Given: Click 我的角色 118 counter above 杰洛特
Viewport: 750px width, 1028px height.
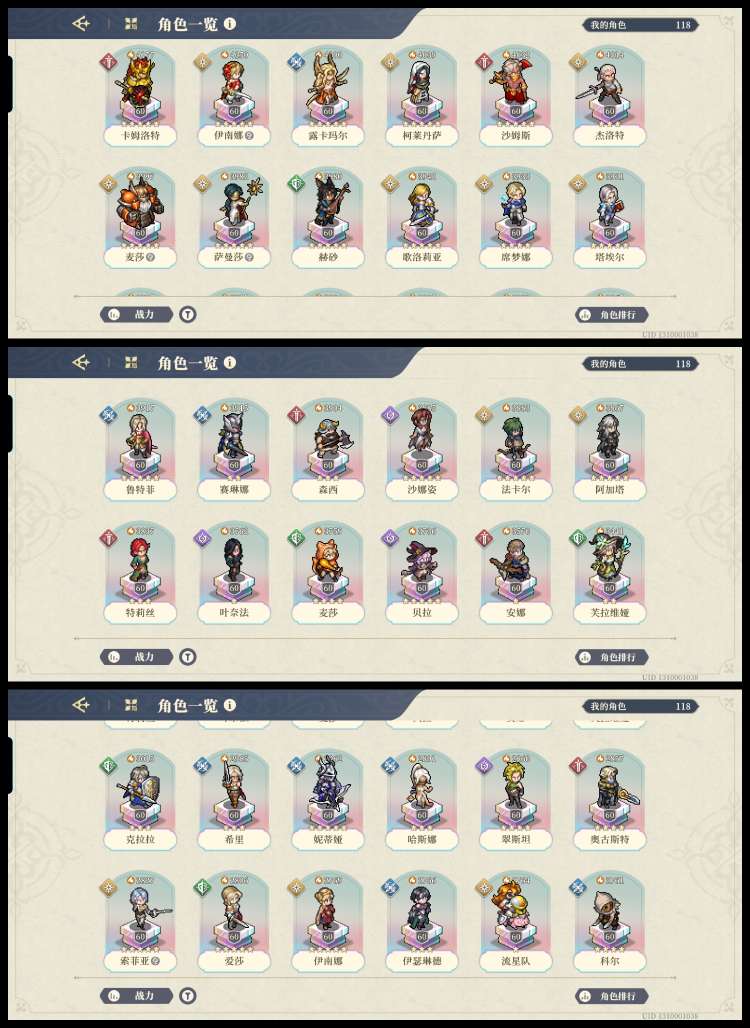Looking at the screenshot, I should 640,25.
